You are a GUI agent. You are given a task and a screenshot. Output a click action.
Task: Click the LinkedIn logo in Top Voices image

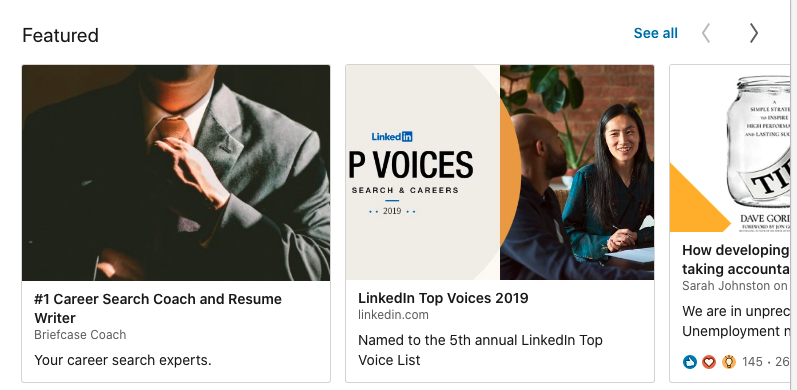(392, 136)
